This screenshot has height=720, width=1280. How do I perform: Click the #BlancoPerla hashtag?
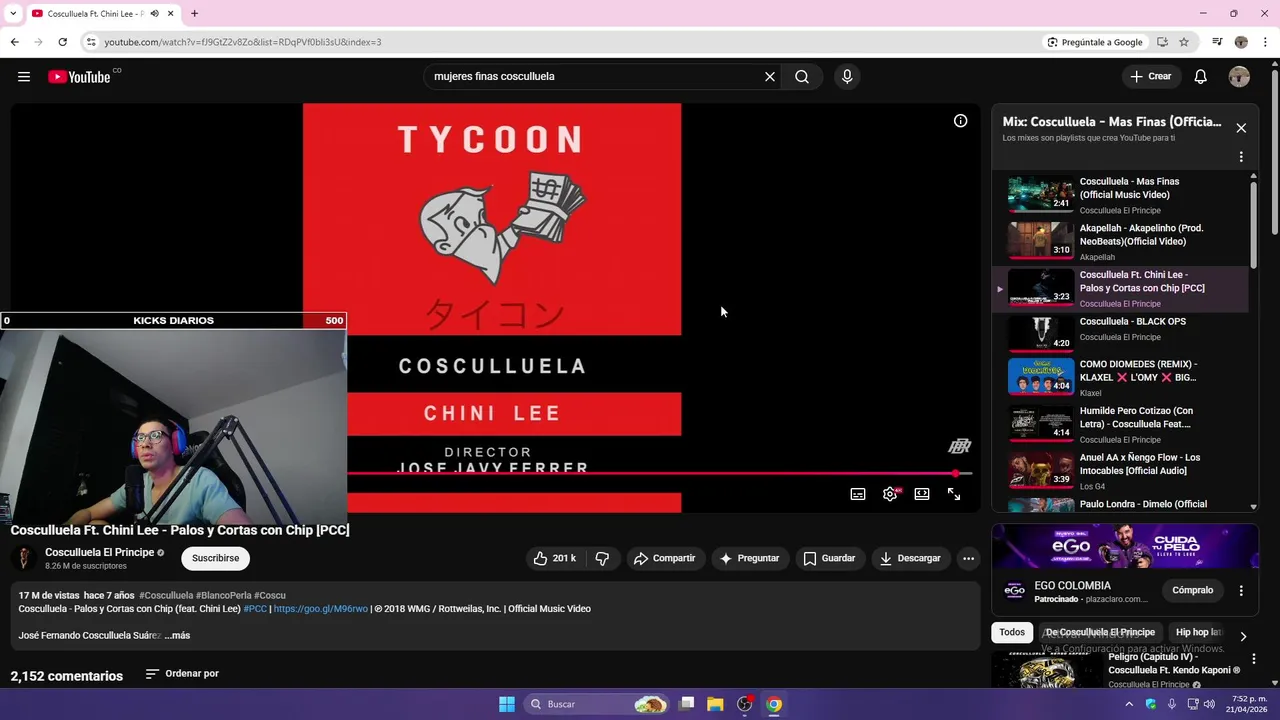click(223, 595)
